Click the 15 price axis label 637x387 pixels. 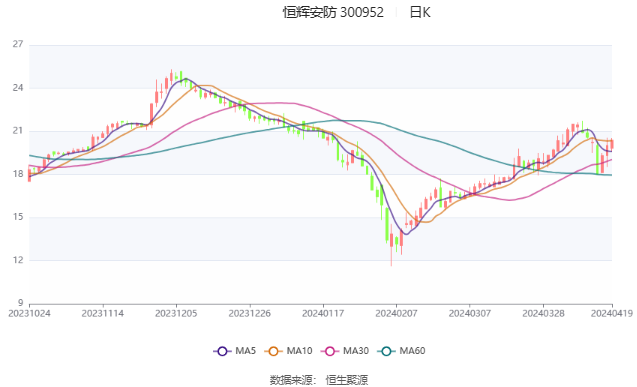click(x=18, y=217)
